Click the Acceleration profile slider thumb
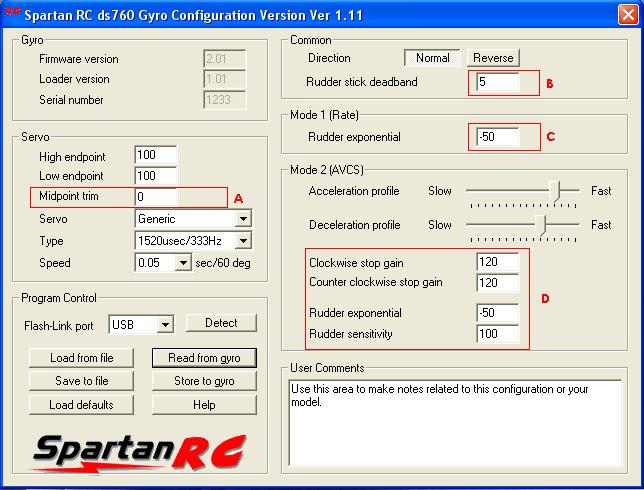 pos(555,191)
